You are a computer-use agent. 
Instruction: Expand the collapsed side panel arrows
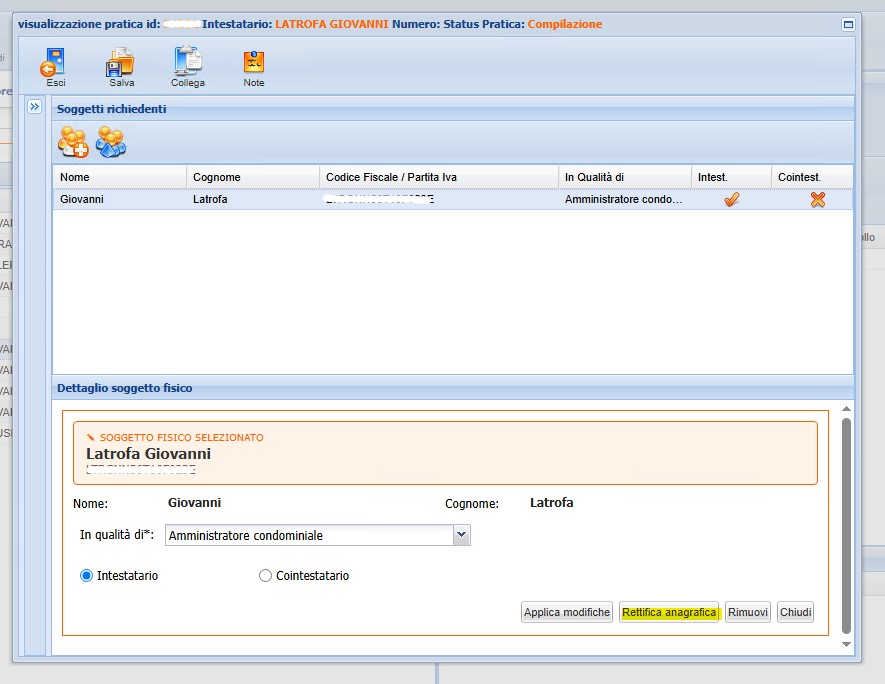[x=34, y=107]
